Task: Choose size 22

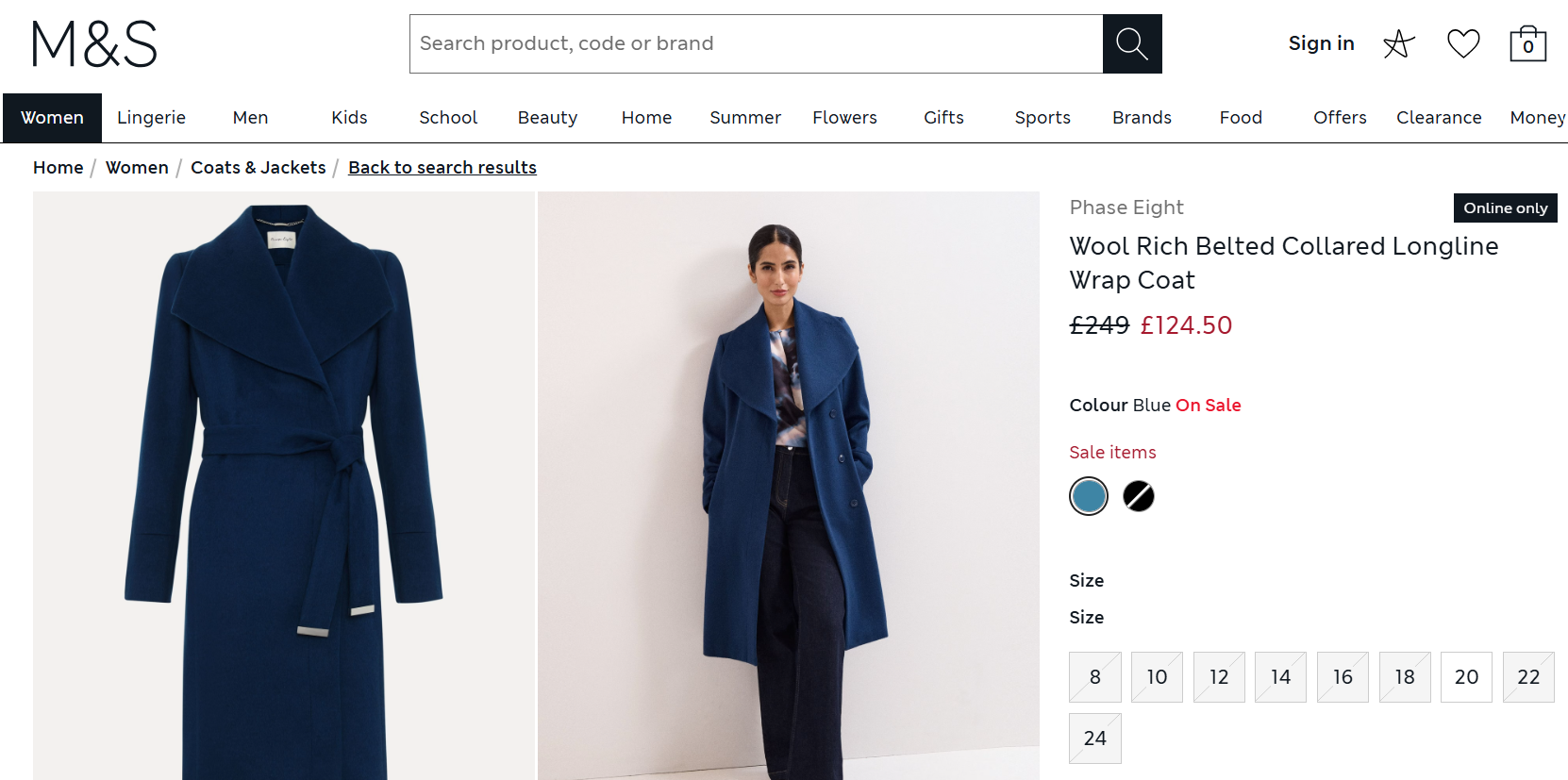Action: click(x=1528, y=677)
